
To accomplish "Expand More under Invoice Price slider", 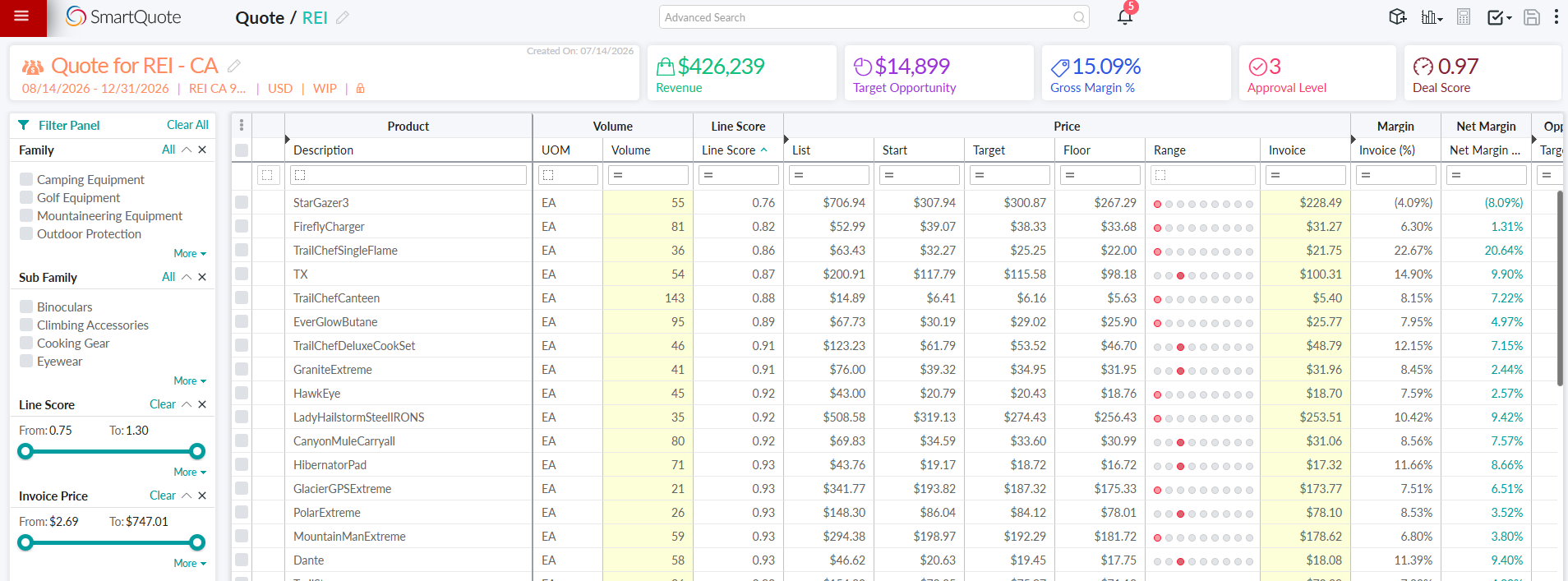I will click(x=190, y=563).
